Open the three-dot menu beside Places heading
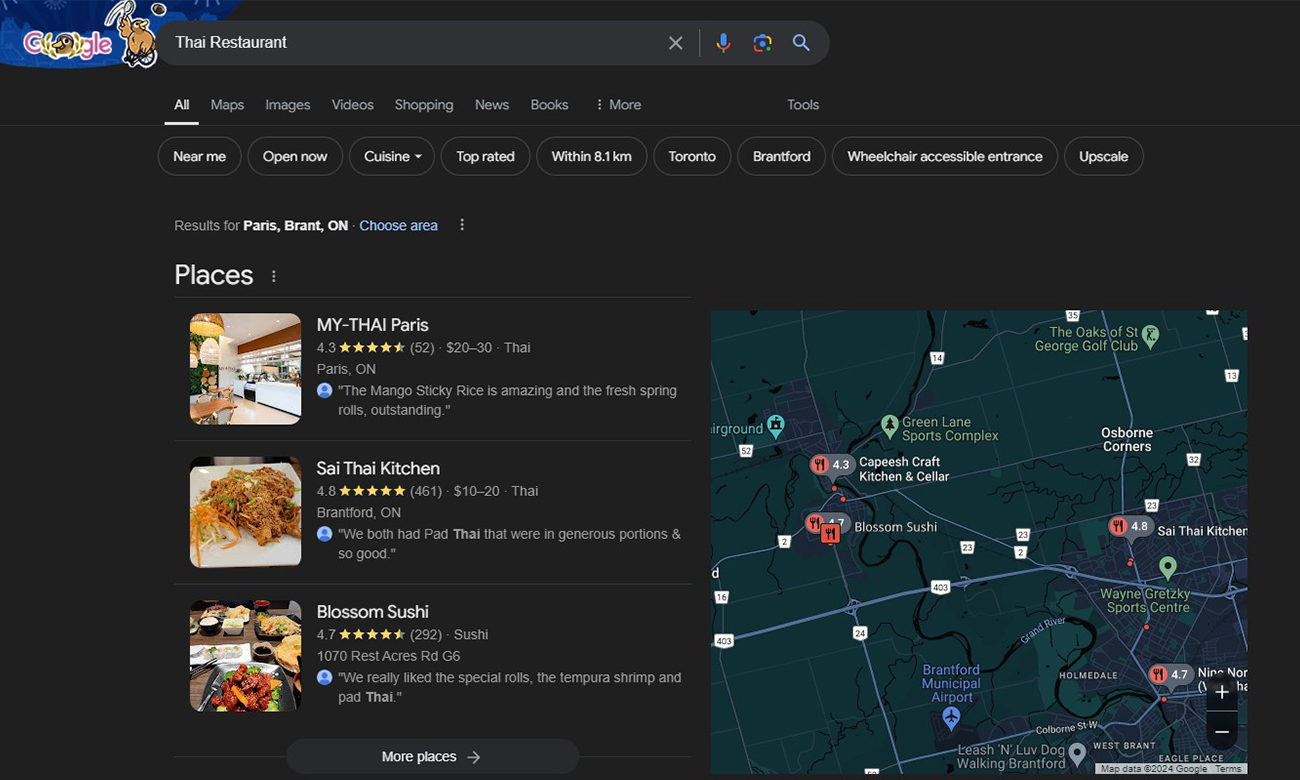Screen dimensions: 1300x780 [x=274, y=276]
